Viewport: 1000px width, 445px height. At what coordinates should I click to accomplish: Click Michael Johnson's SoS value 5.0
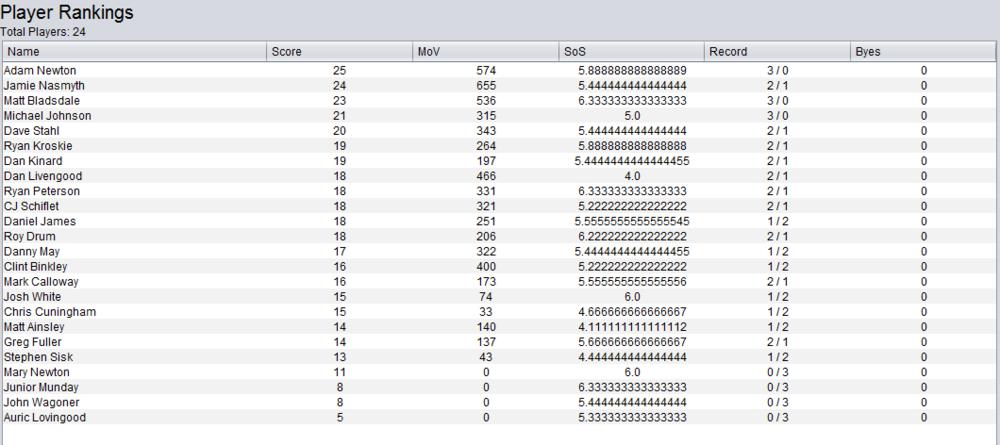pyautogui.click(x=631, y=116)
